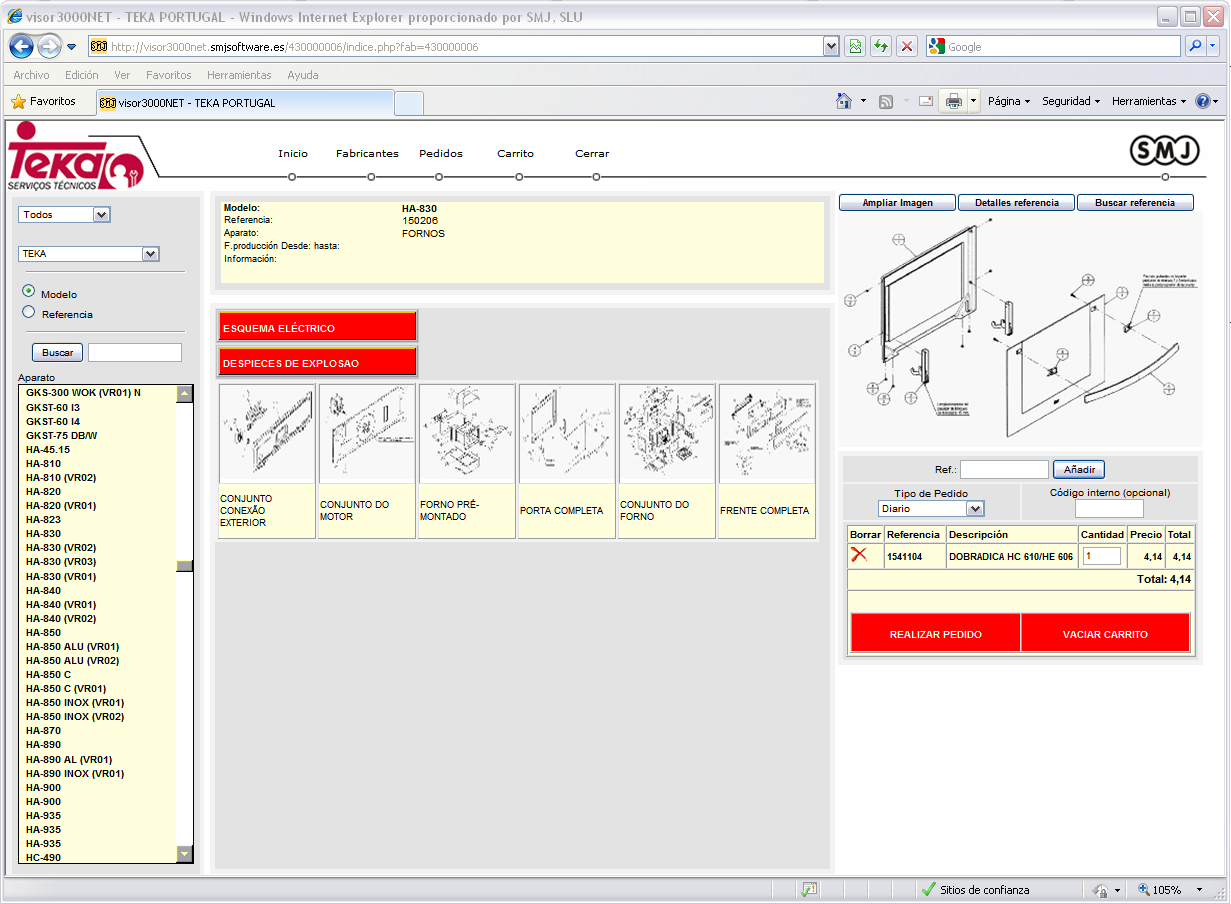Viewport: 1231px width, 904px height.
Task: Click the SMJ logo
Action: click(x=1164, y=151)
